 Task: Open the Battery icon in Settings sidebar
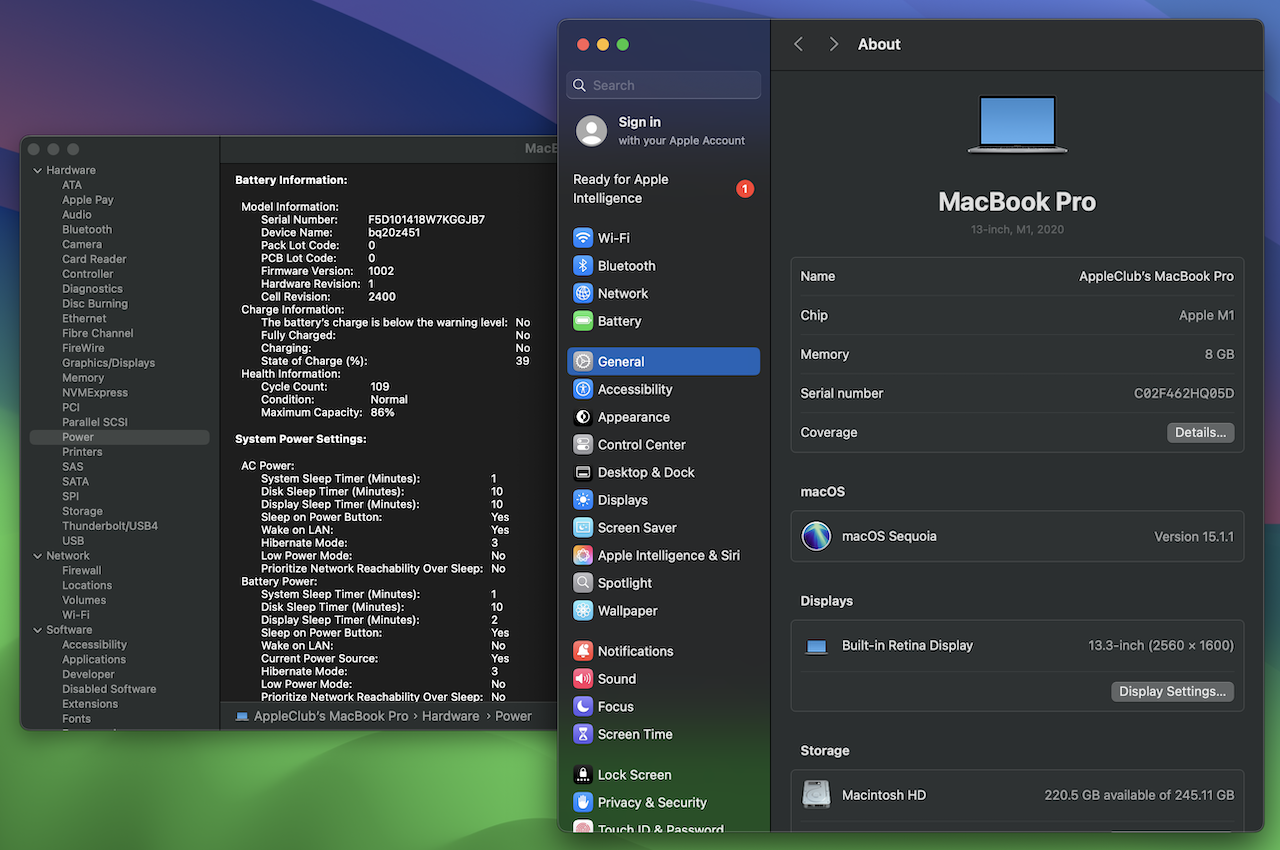[x=583, y=321]
